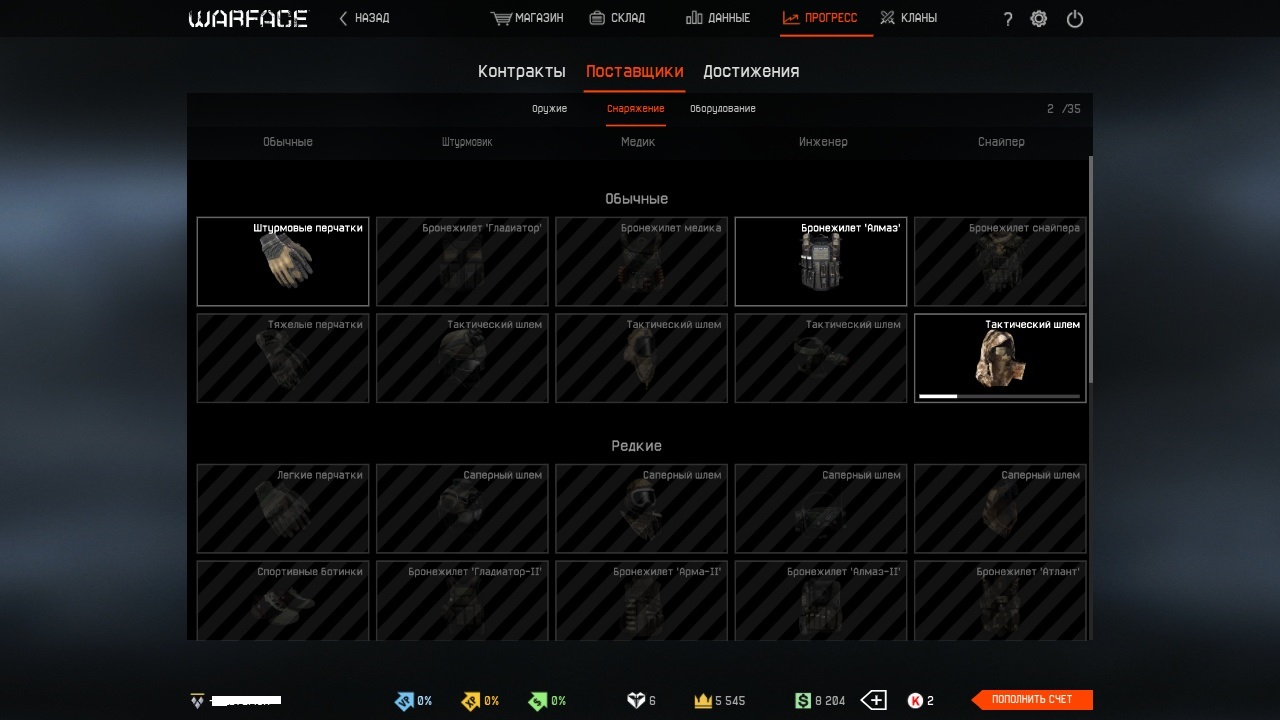The image size is (1280, 720).
Task: Click the crown points icon
Action: (x=703, y=701)
